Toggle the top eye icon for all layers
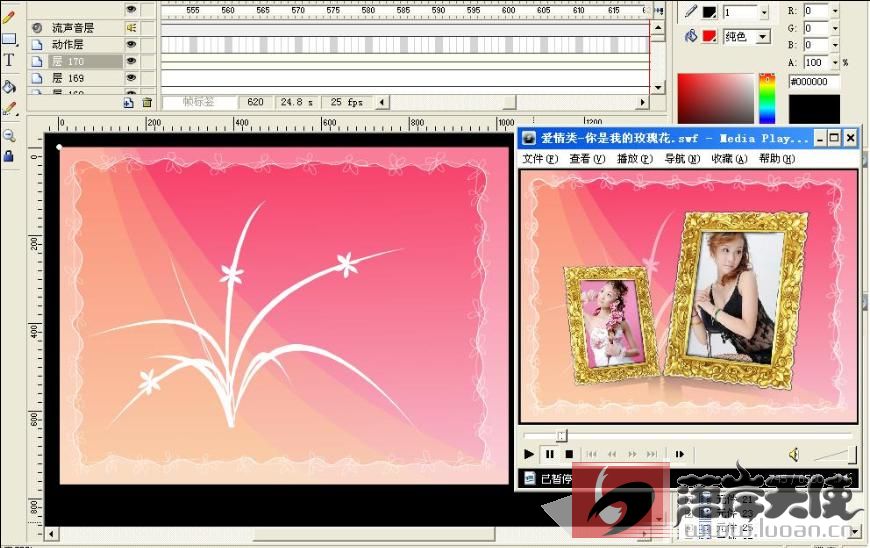 coord(131,9)
